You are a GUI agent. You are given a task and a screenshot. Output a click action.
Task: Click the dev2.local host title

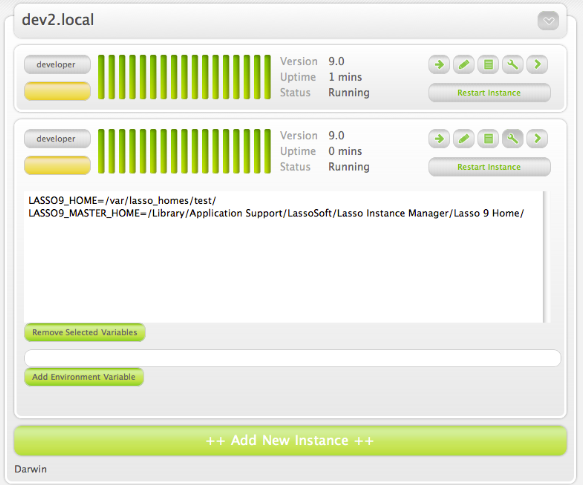58,20
